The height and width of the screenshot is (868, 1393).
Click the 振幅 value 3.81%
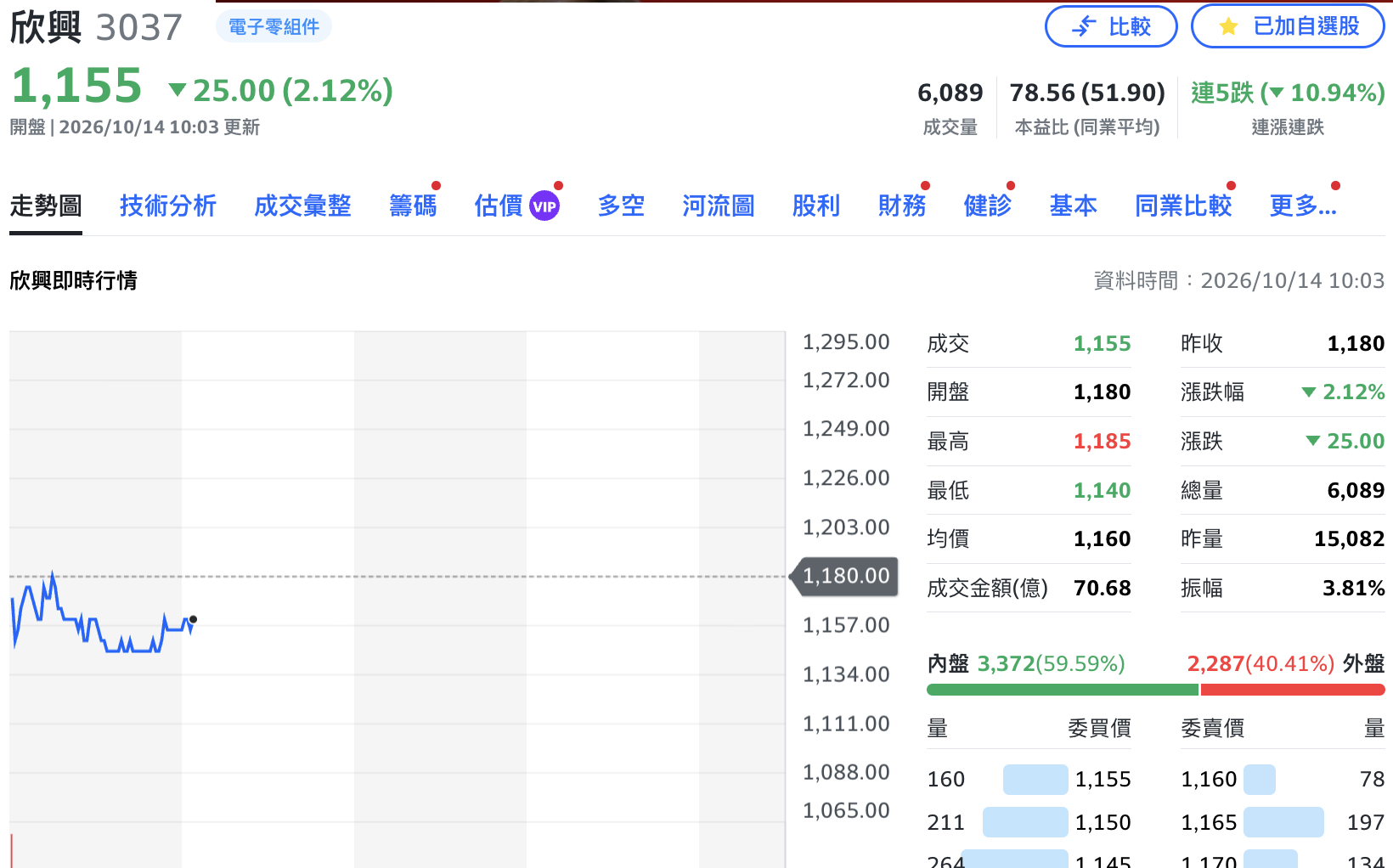[x=1353, y=588]
